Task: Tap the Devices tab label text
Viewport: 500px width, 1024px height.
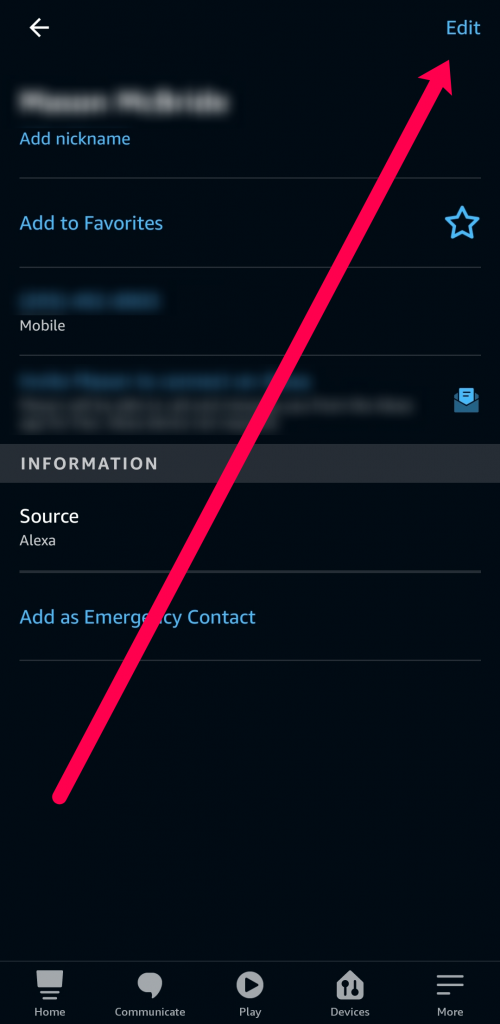Action: [x=350, y=1012]
